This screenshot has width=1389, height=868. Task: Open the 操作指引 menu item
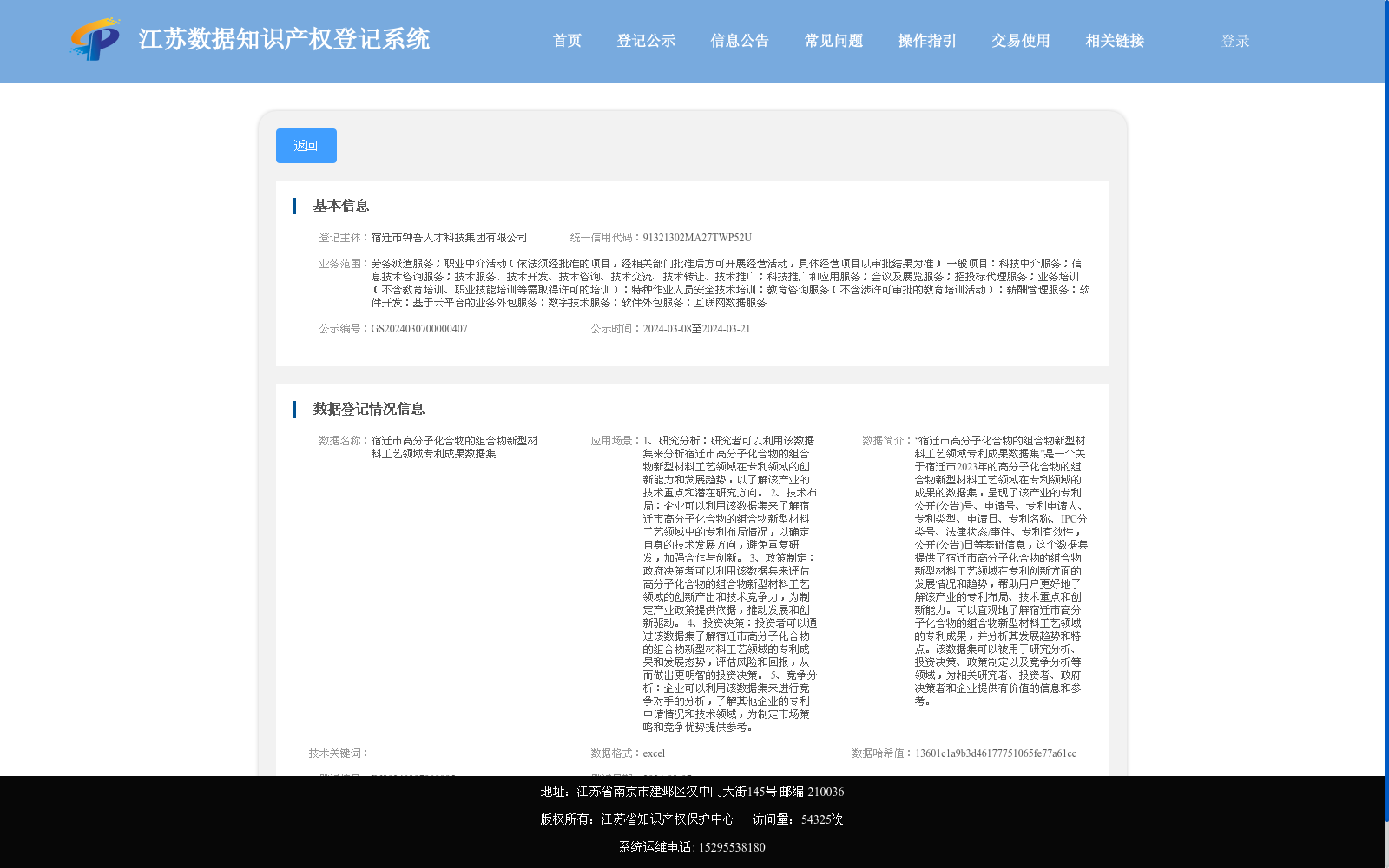(x=925, y=41)
